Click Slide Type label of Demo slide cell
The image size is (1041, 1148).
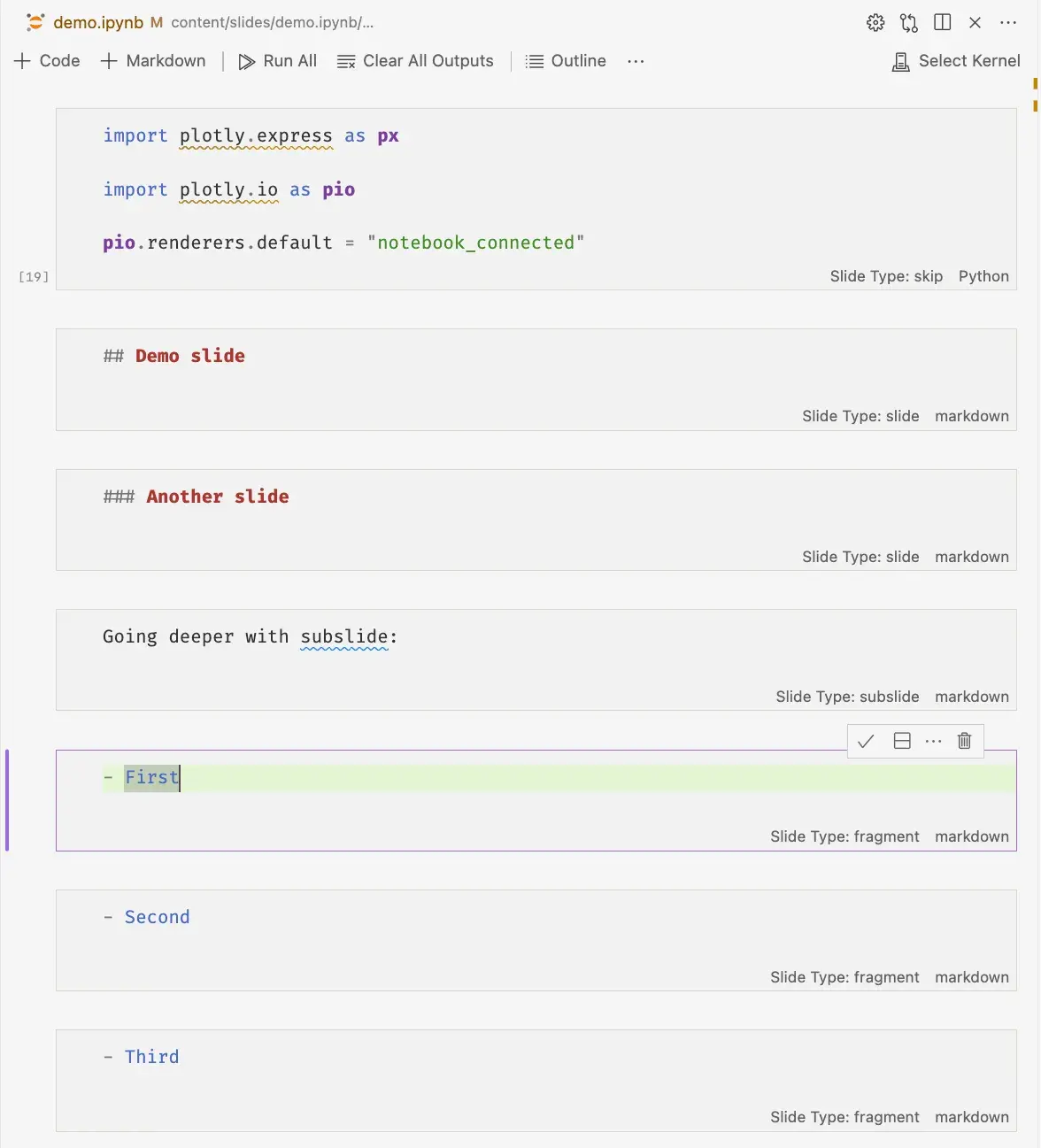coord(860,416)
